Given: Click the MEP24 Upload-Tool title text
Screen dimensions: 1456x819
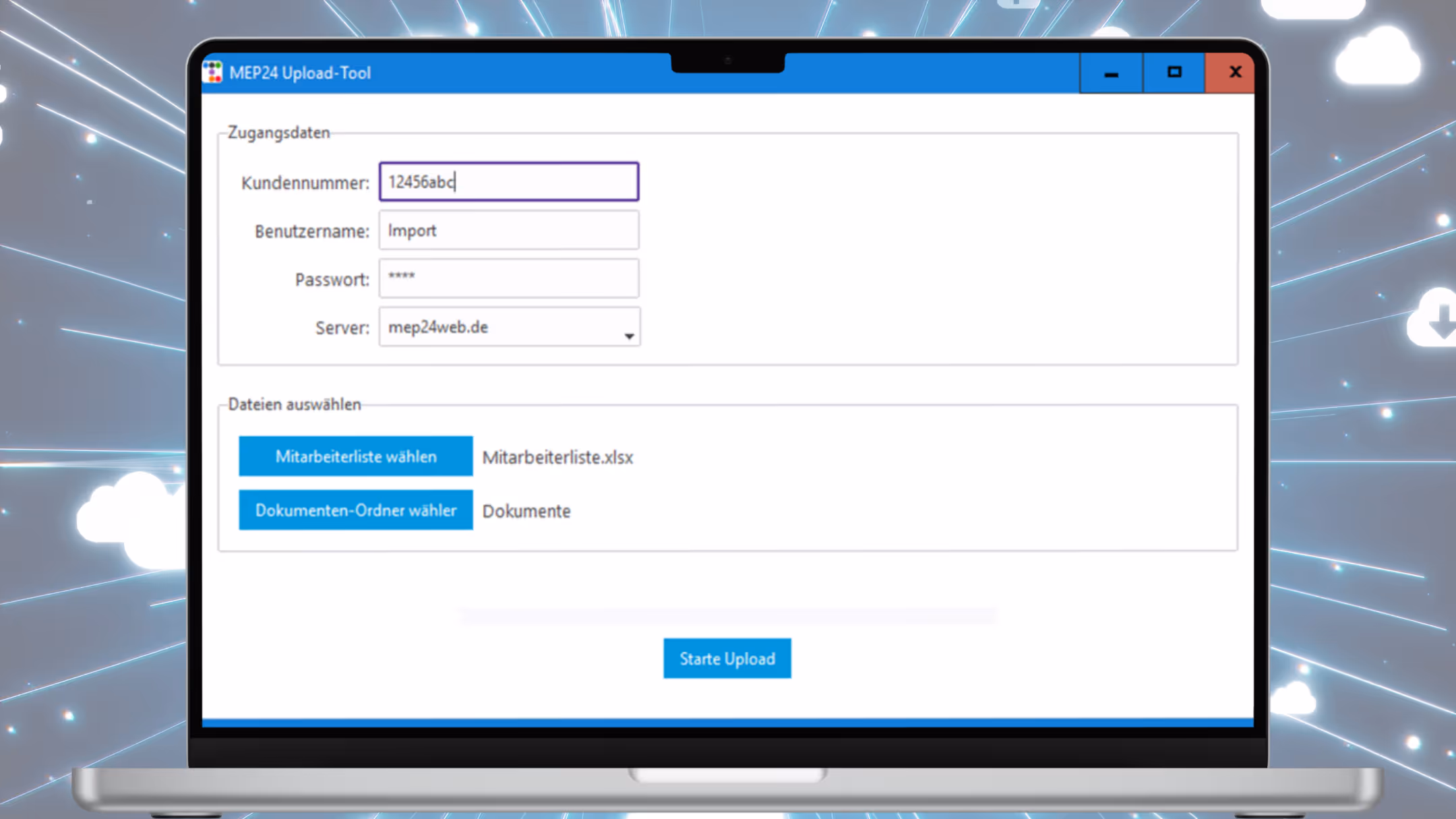Looking at the screenshot, I should tap(300, 73).
